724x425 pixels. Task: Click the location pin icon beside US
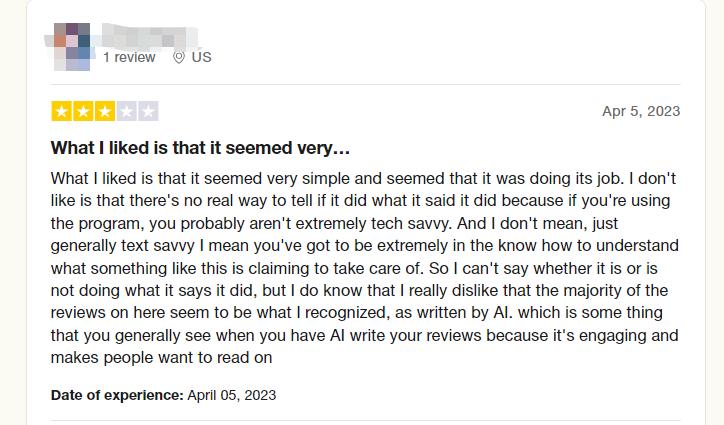(x=180, y=57)
